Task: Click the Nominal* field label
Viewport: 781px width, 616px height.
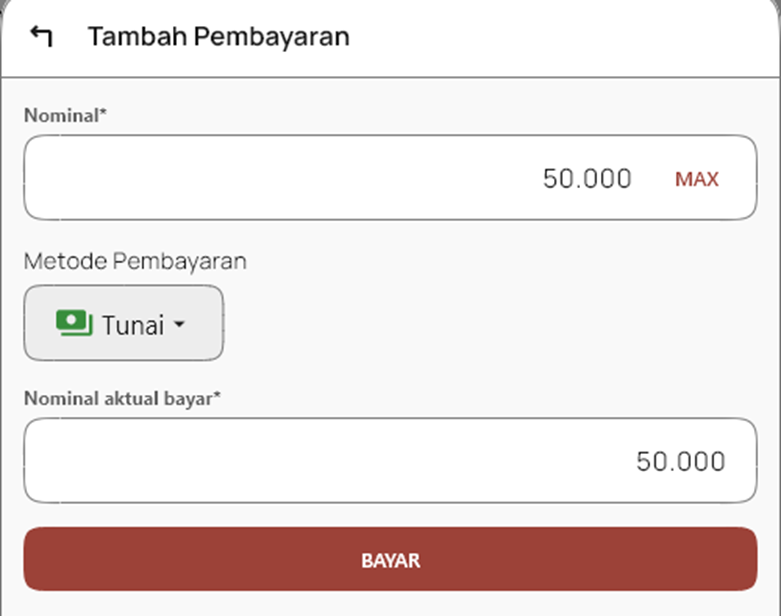Action: [x=65, y=115]
